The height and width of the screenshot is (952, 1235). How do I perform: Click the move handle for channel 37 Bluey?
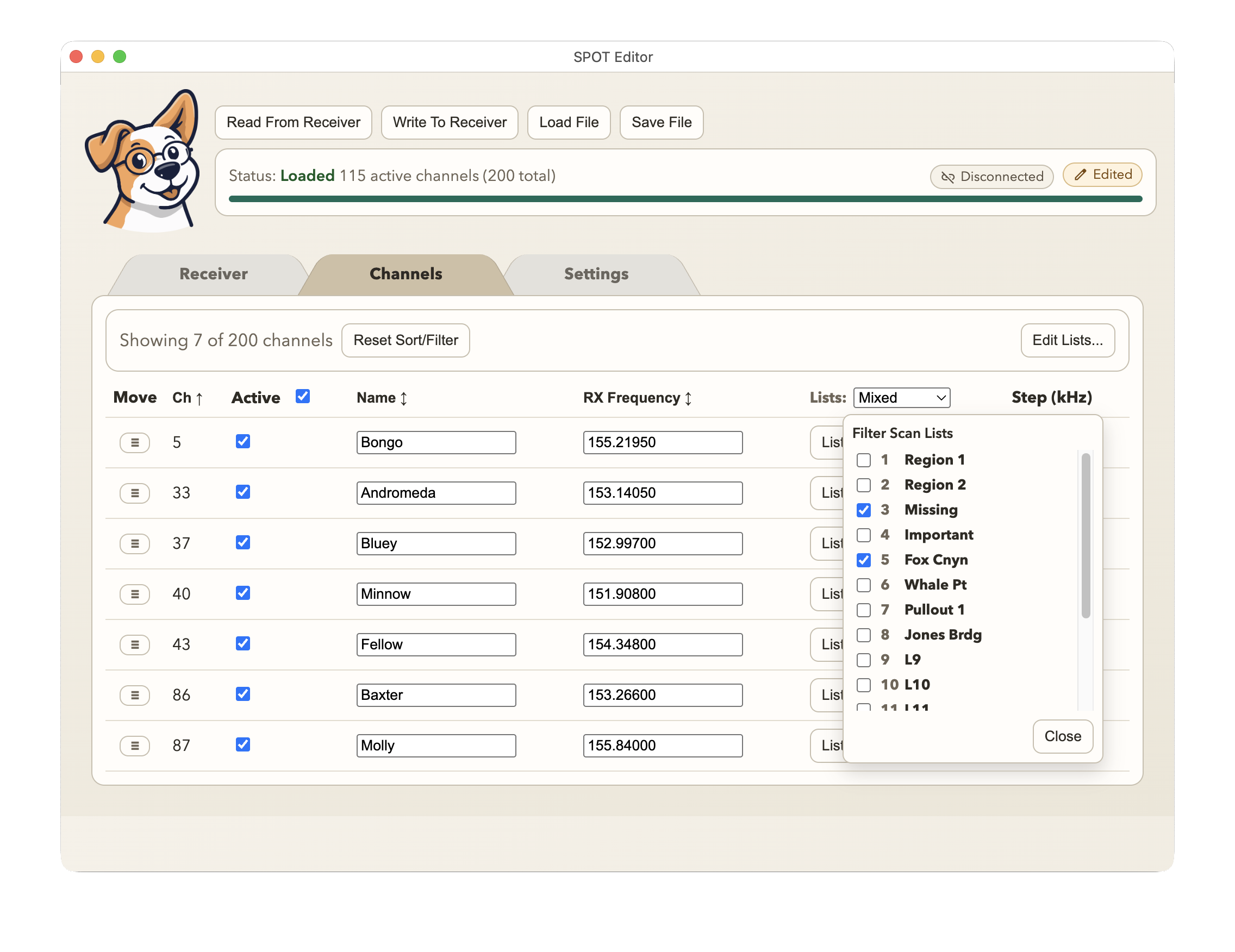(135, 543)
